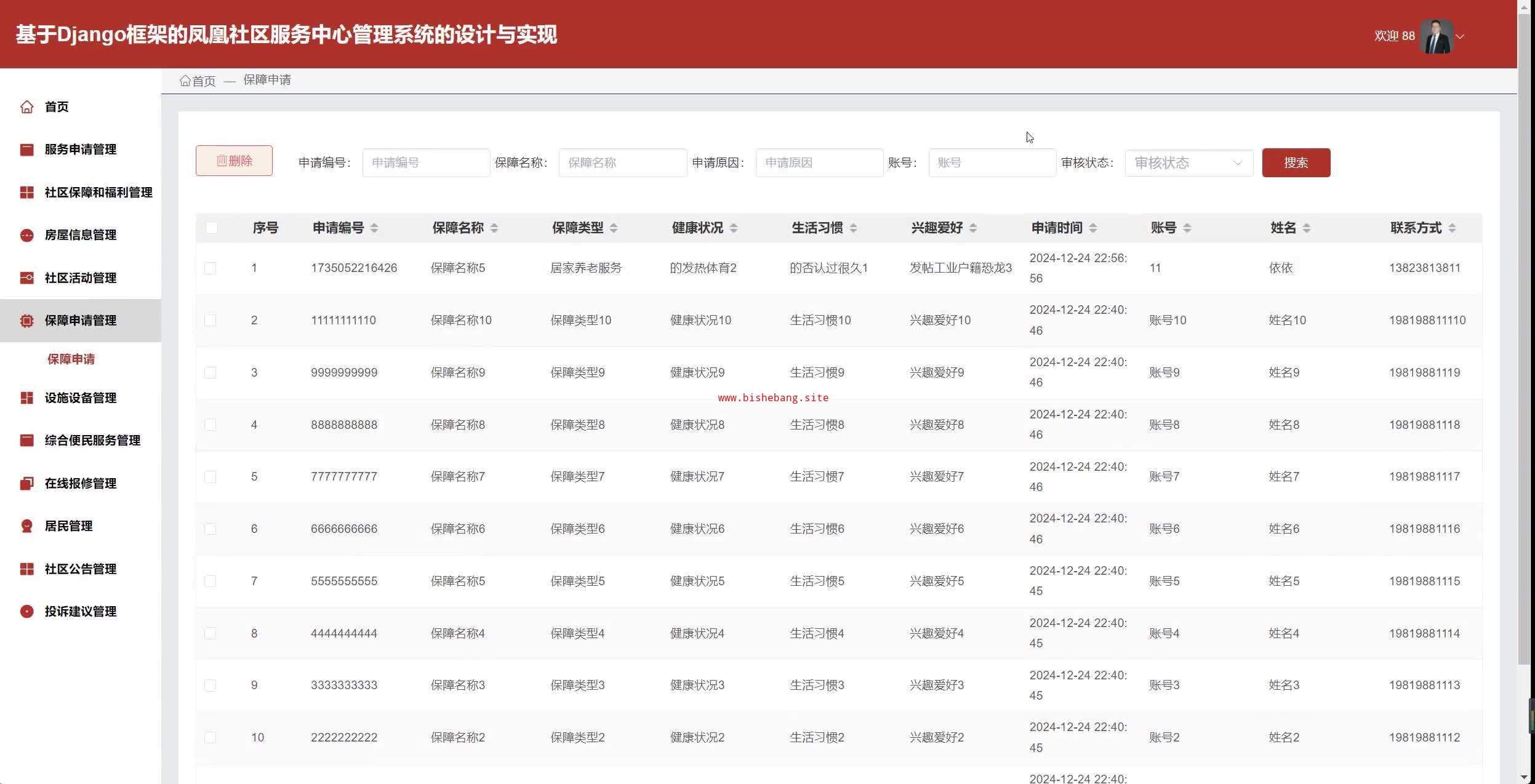Click the 删除 button
This screenshot has height=784, width=1535.
point(234,161)
